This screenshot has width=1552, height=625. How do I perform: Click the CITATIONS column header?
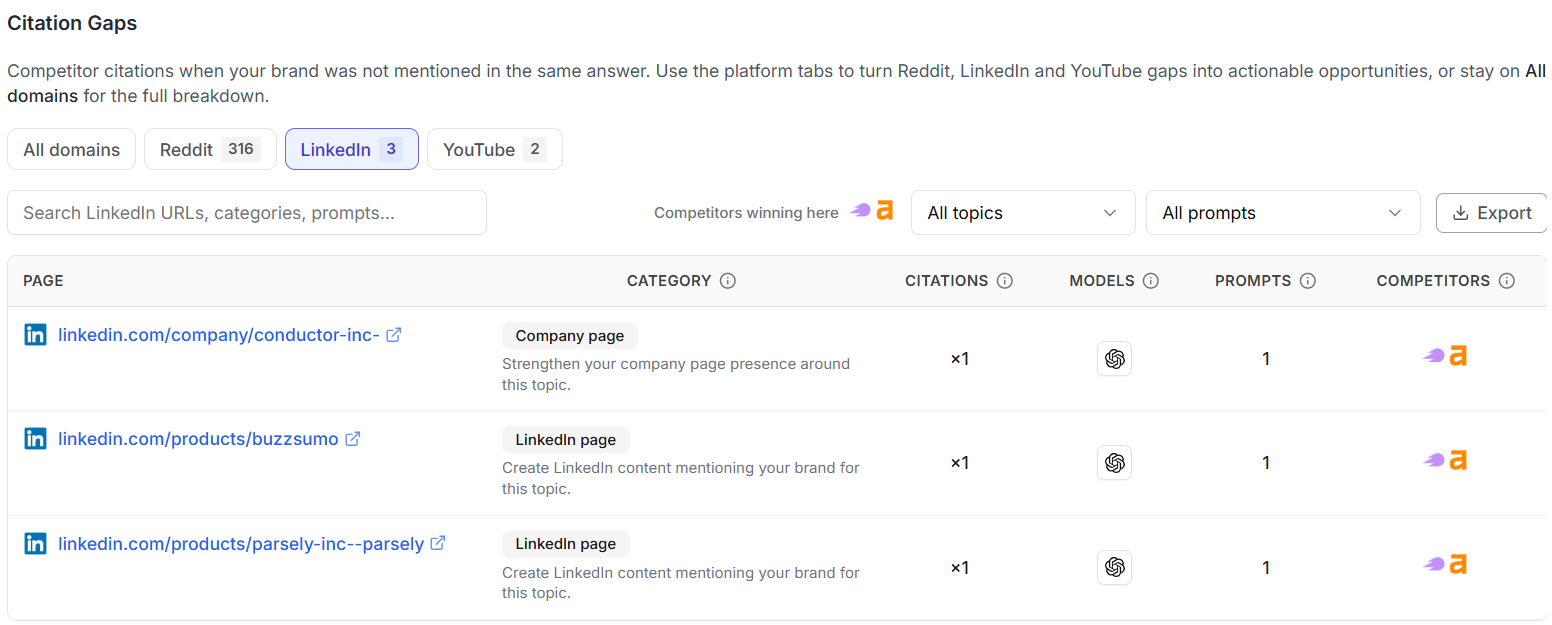pos(947,281)
